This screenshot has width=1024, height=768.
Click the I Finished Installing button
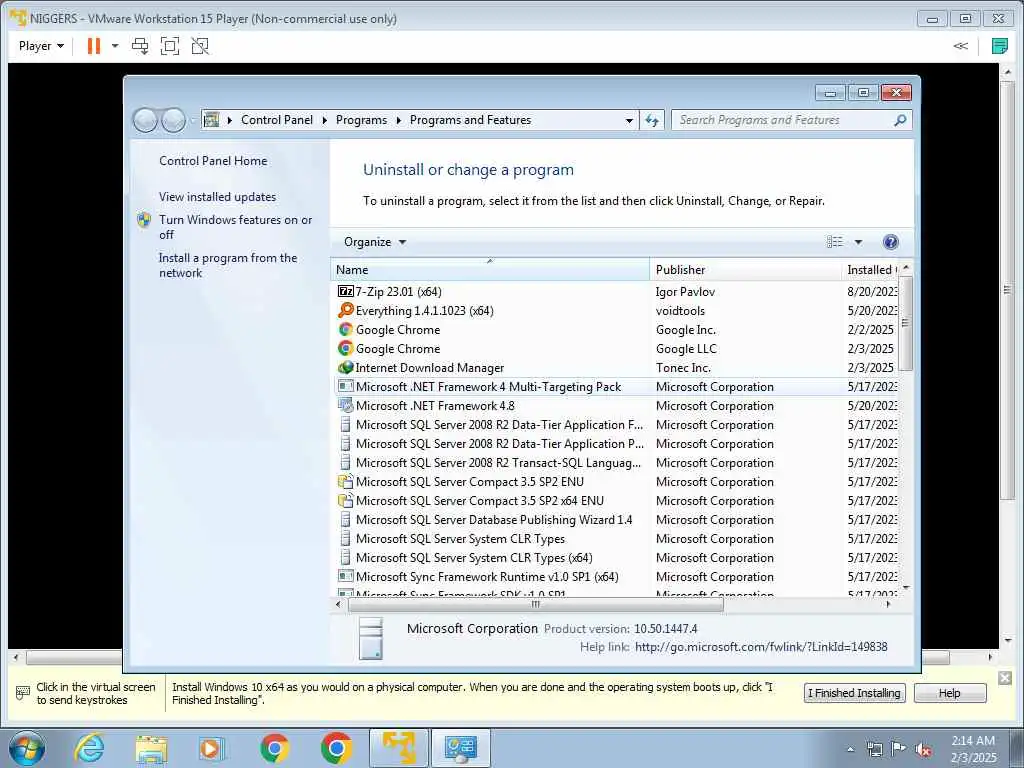click(x=854, y=693)
